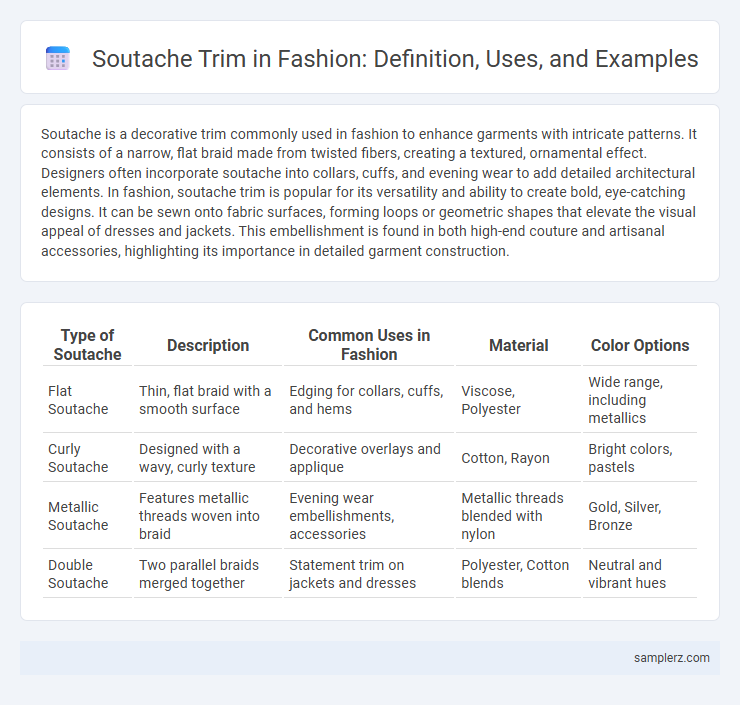
Task: Click the 'Description' column header
Action: [208, 345]
